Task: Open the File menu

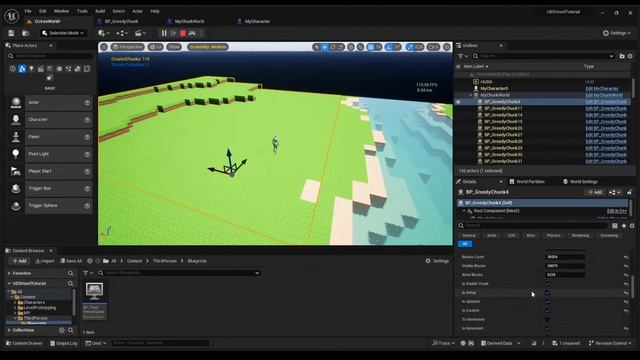Action: (28, 11)
